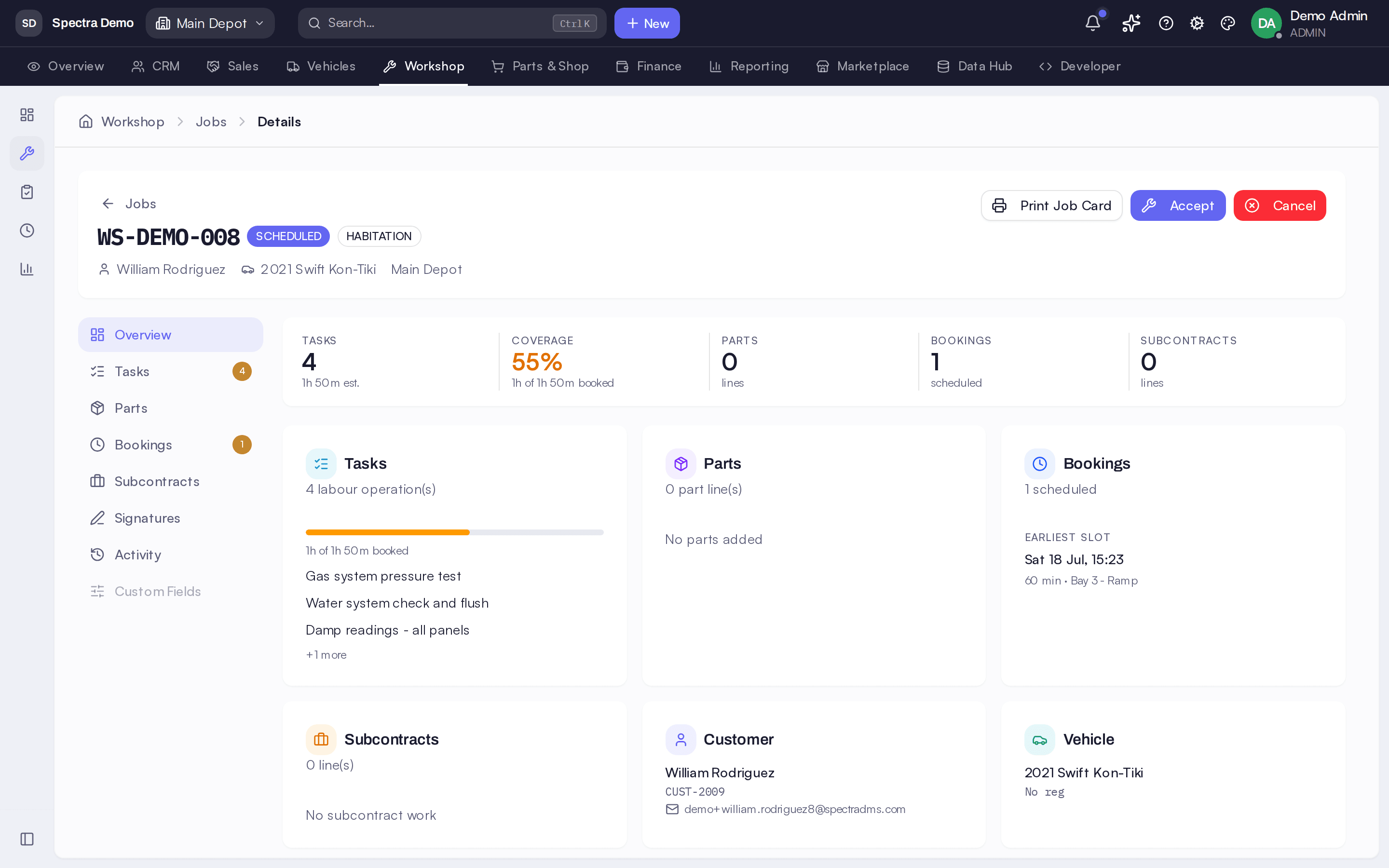Open the AI sparkles assistant icon
This screenshot has height=868, width=1389.
point(1130,23)
